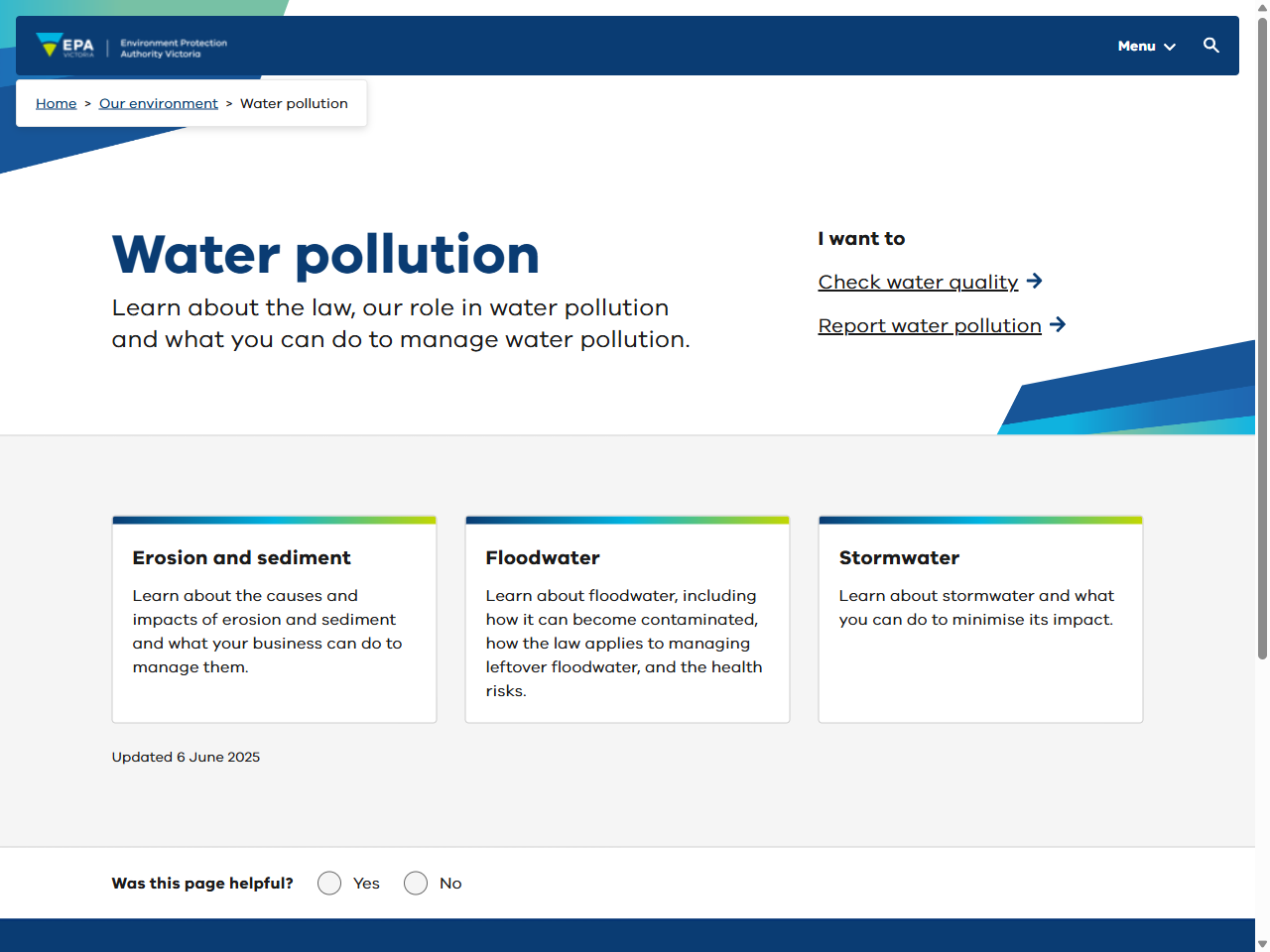The image size is (1270, 952).
Task: Open Our environment from the breadcrumb
Action: [158, 103]
